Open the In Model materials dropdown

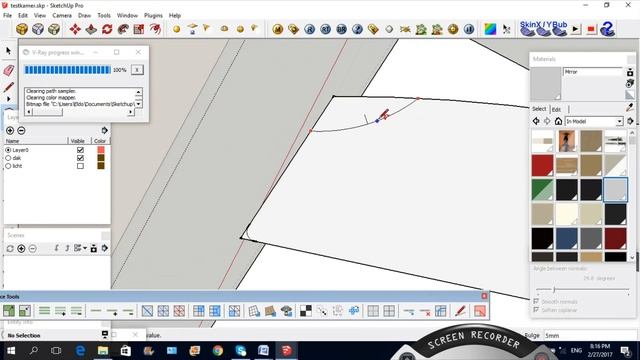(x=619, y=122)
